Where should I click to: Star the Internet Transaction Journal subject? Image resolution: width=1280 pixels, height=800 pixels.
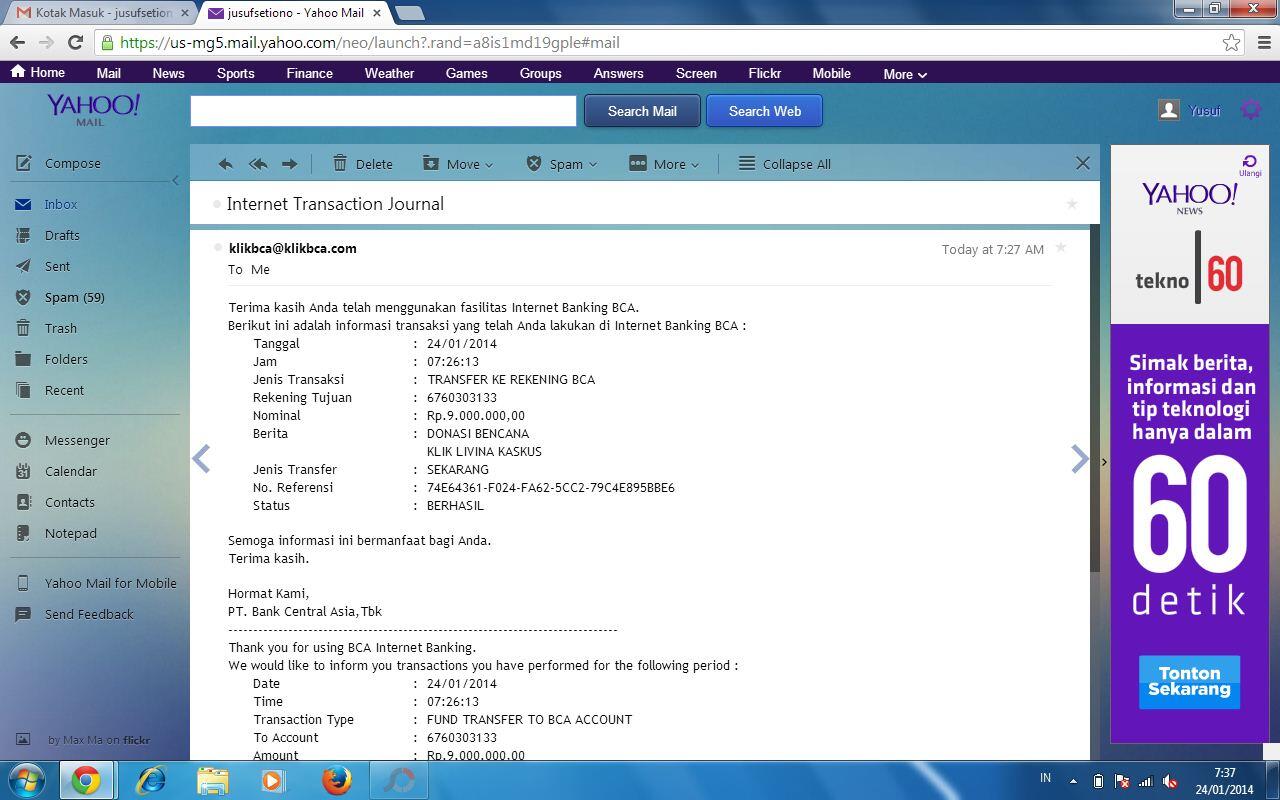pos(1072,204)
